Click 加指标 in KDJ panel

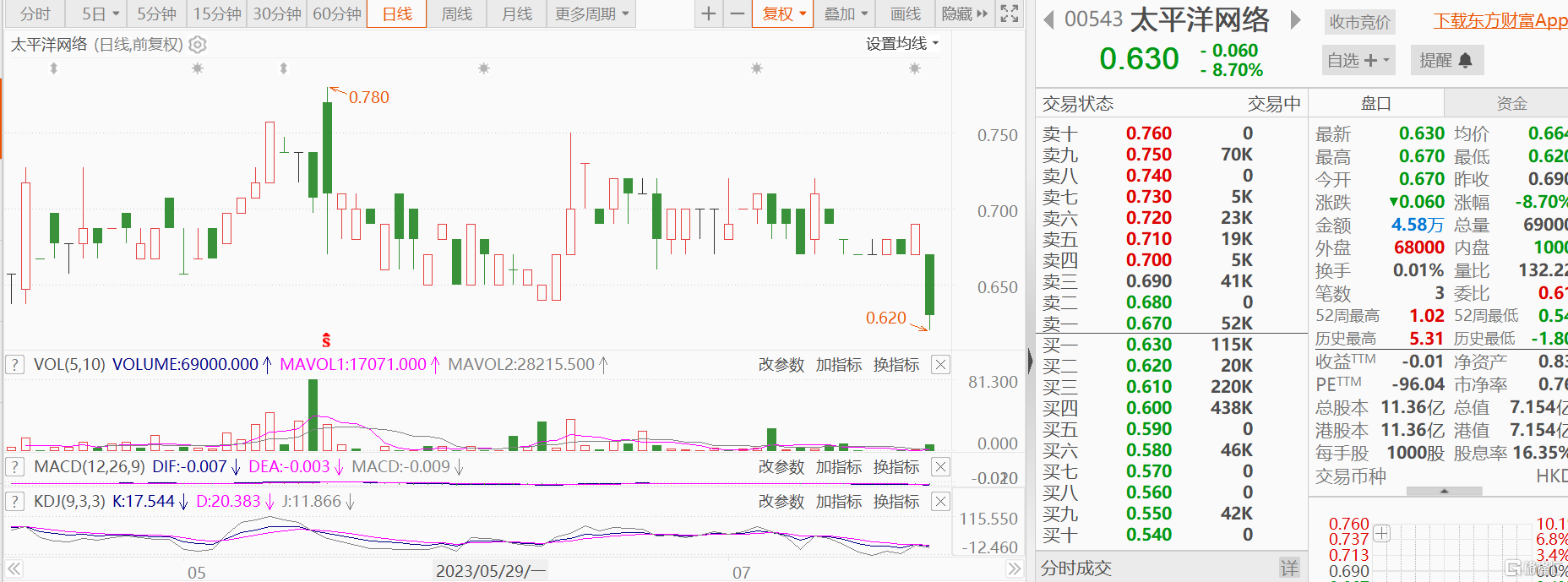click(838, 501)
